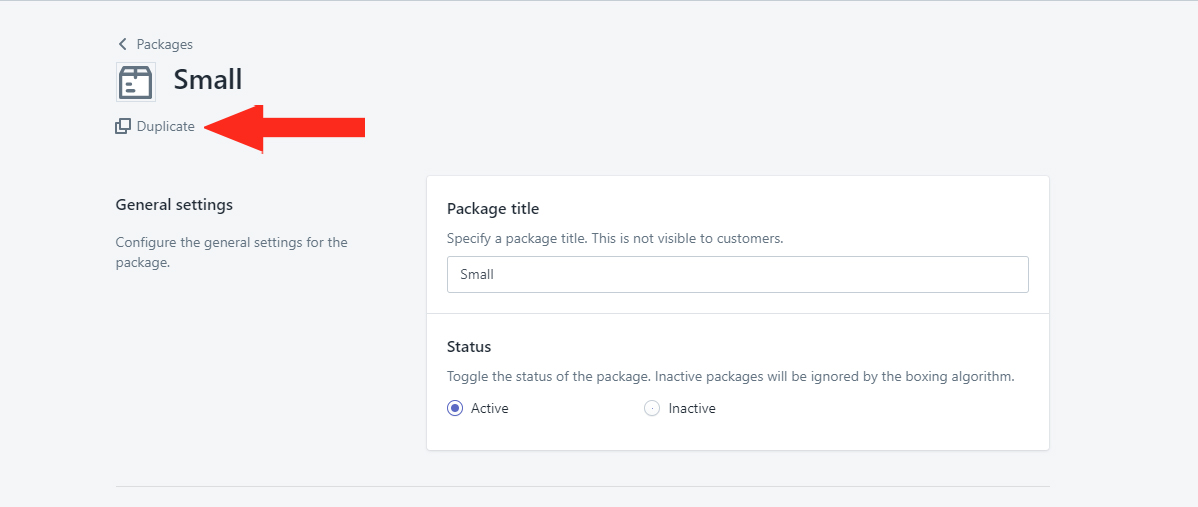Click the Duplicate copy icon
The height and width of the screenshot is (507, 1198).
[x=123, y=127]
